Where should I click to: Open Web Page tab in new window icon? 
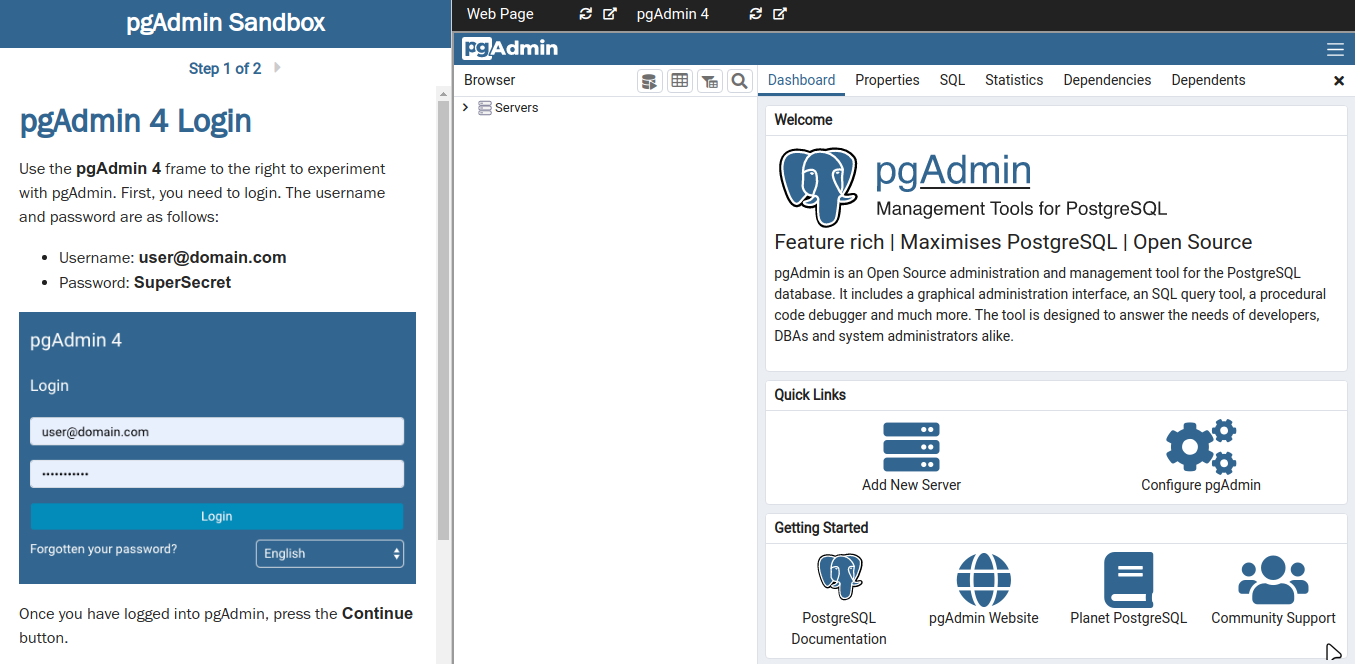[x=610, y=14]
